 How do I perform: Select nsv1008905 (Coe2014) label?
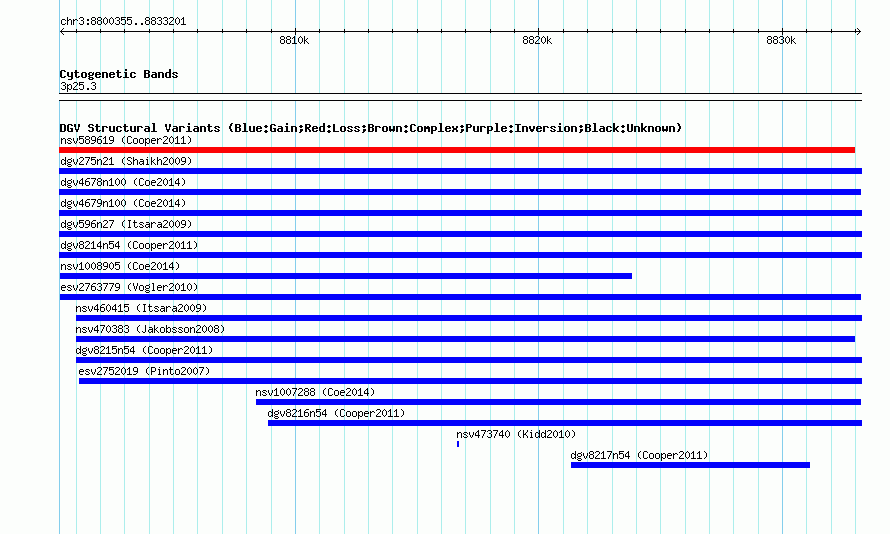(120, 266)
